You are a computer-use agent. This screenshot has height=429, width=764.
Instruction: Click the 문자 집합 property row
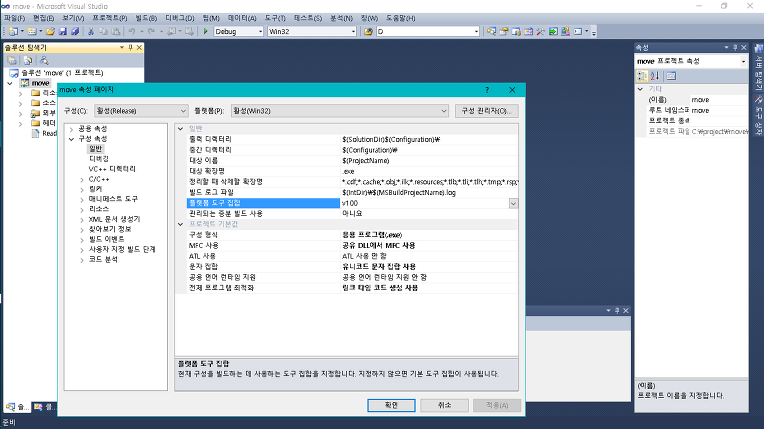pyautogui.click(x=352, y=267)
